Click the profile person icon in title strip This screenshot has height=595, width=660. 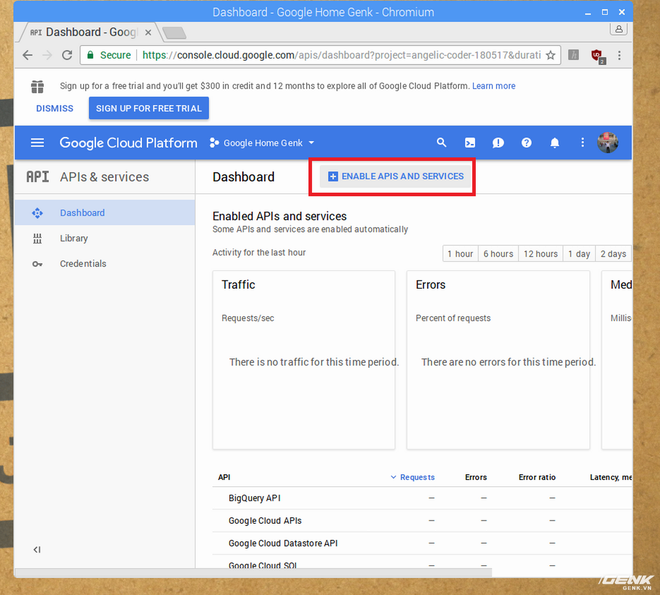[619, 29]
